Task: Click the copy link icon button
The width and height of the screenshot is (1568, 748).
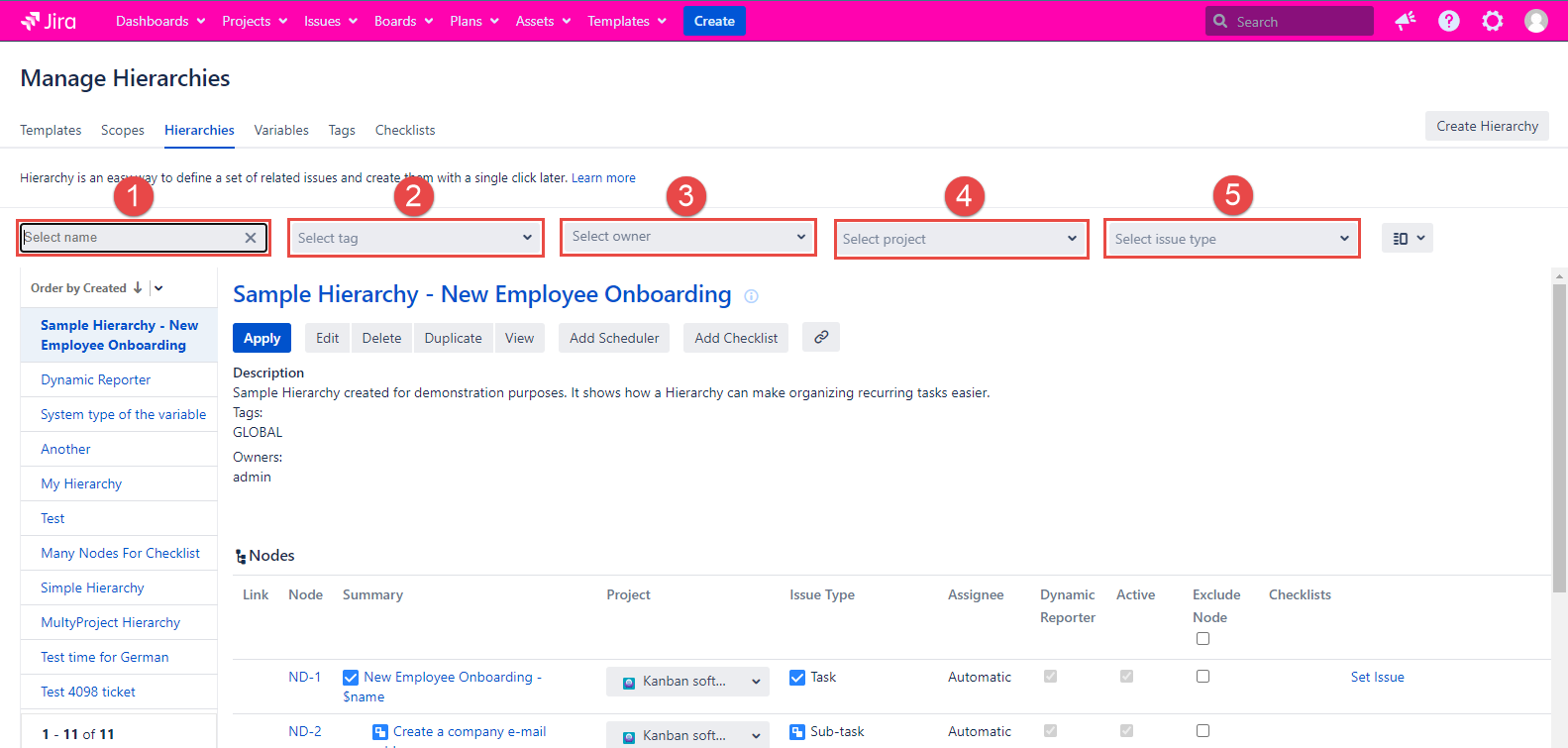Action: point(821,337)
